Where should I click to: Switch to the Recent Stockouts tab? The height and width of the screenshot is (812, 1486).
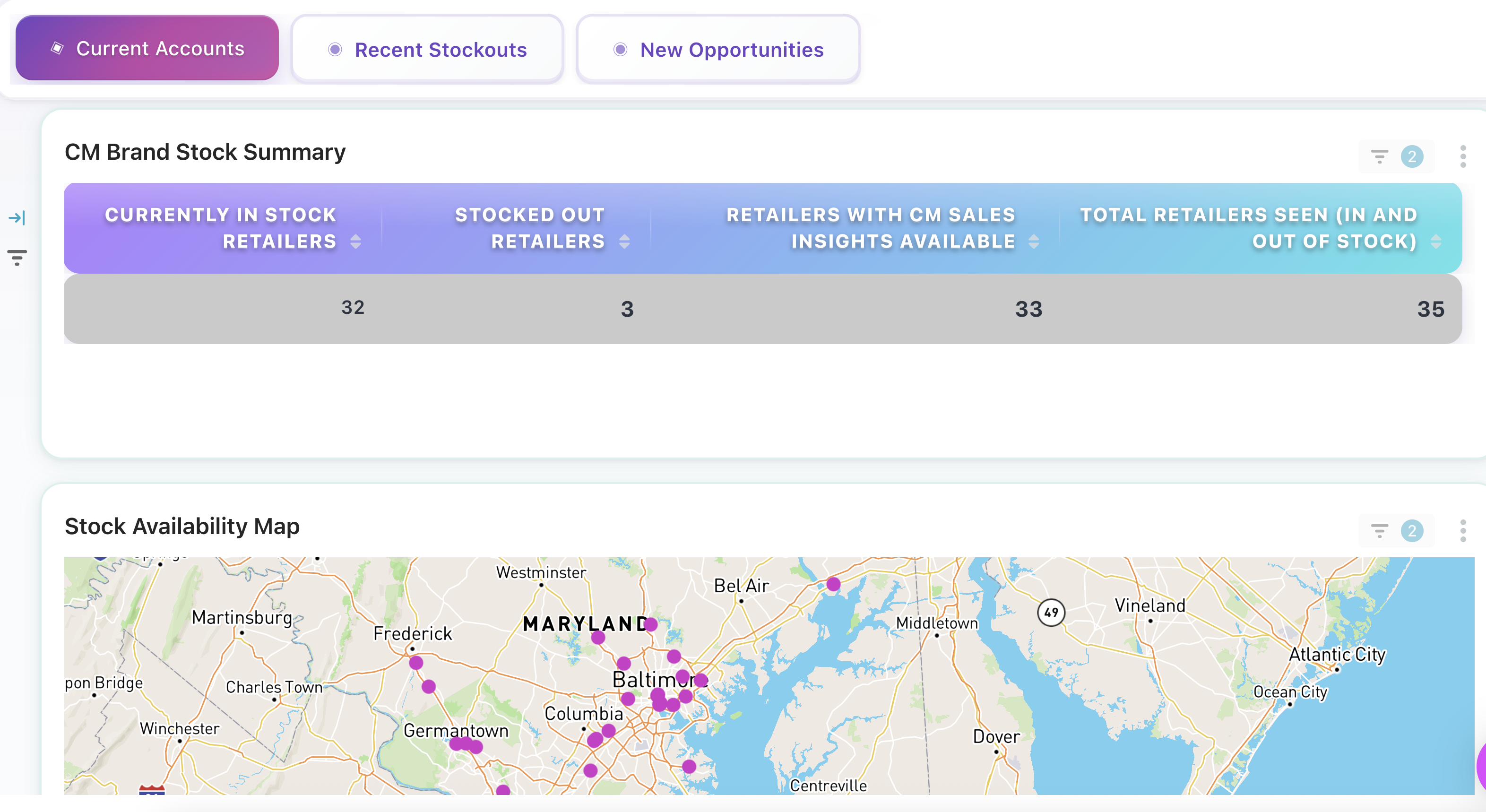click(427, 49)
